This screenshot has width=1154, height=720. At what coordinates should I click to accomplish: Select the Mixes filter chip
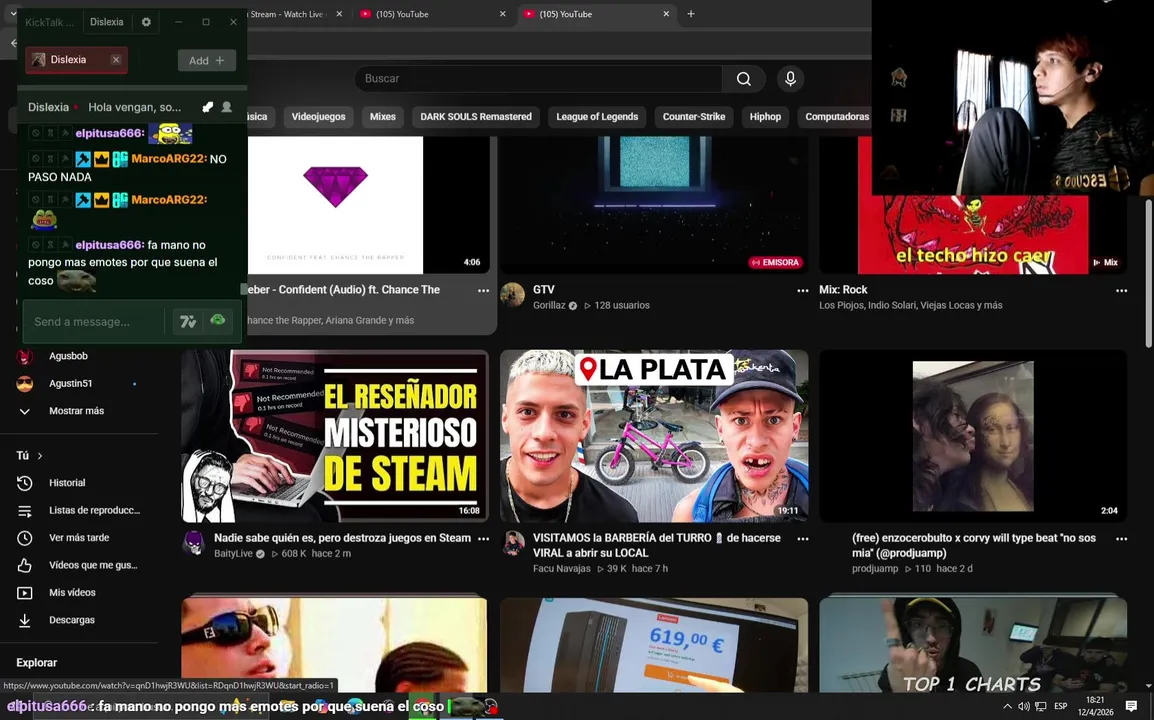(383, 116)
